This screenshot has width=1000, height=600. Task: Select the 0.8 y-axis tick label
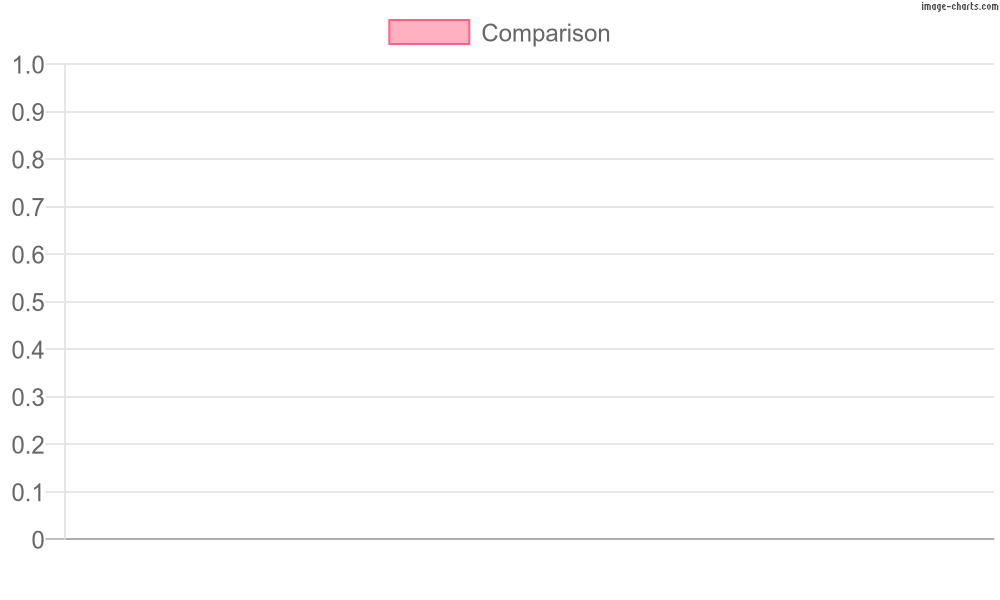[x=28, y=160]
